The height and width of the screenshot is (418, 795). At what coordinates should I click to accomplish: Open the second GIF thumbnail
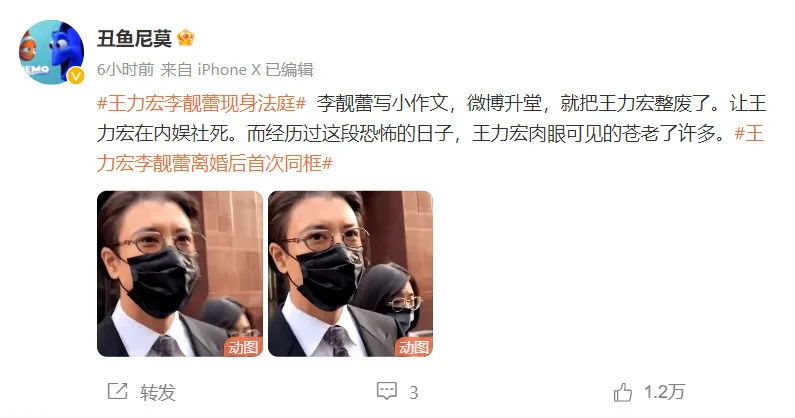350,274
